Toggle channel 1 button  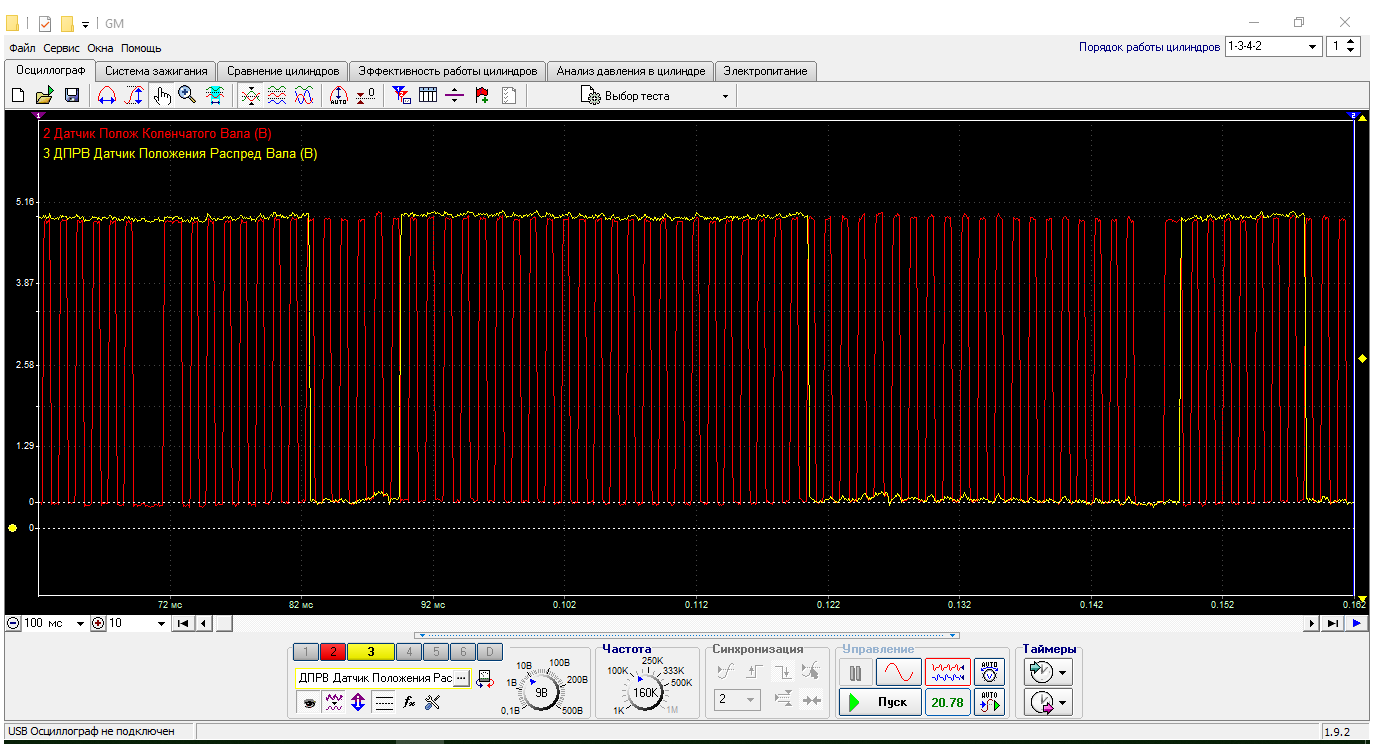(308, 652)
